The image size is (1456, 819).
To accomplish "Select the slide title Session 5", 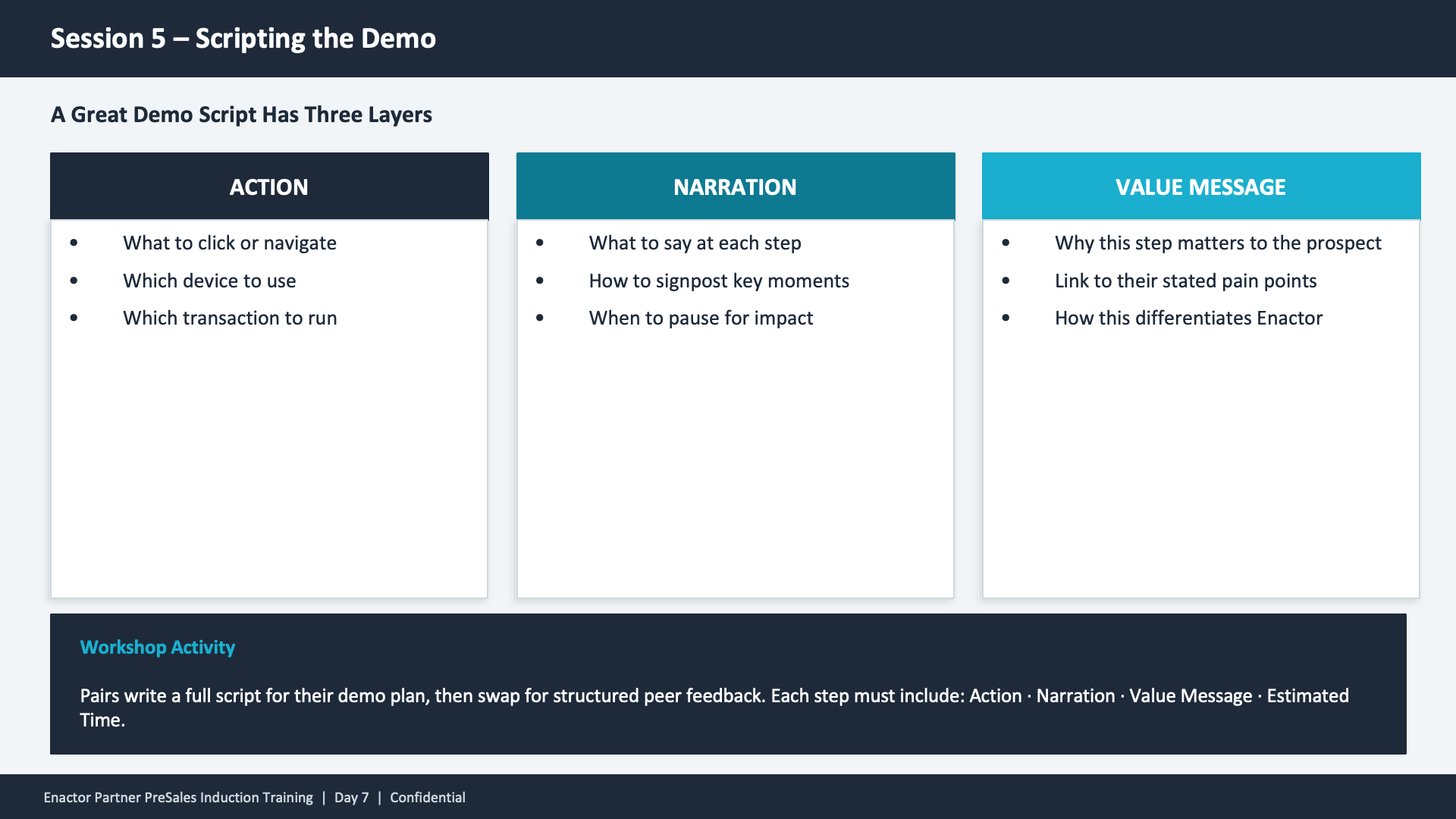I will click(243, 38).
